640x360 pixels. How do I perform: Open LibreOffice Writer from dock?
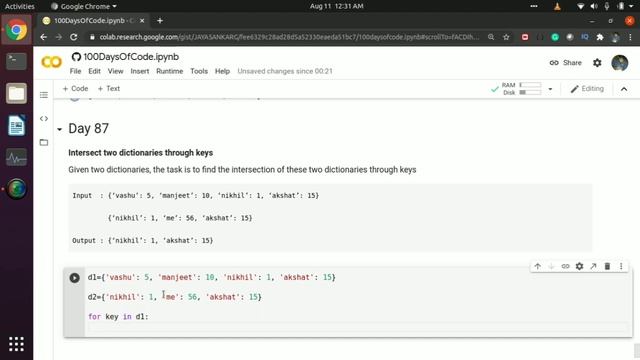(x=16, y=125)
